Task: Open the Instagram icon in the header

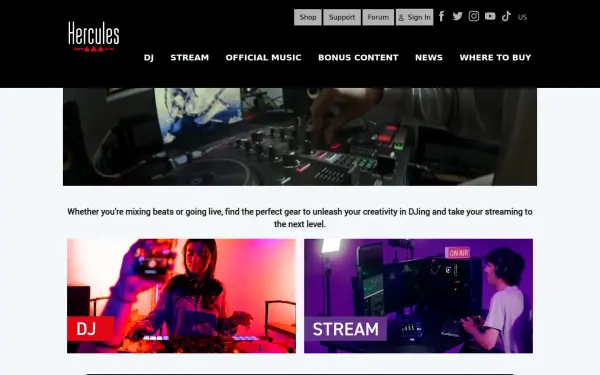Action: coord(474,16)
